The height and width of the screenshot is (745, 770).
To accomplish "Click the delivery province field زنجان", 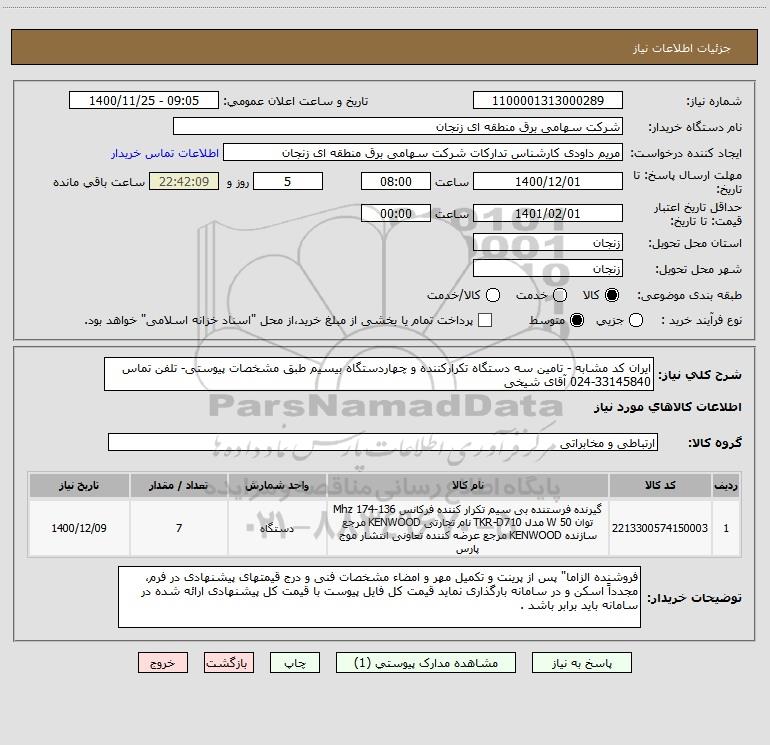I will pyautogui.click(x=548, y=242).
